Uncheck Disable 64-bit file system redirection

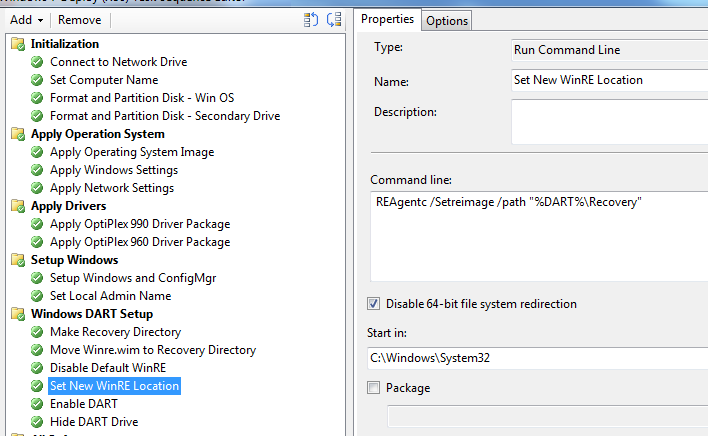pos(373,304)
